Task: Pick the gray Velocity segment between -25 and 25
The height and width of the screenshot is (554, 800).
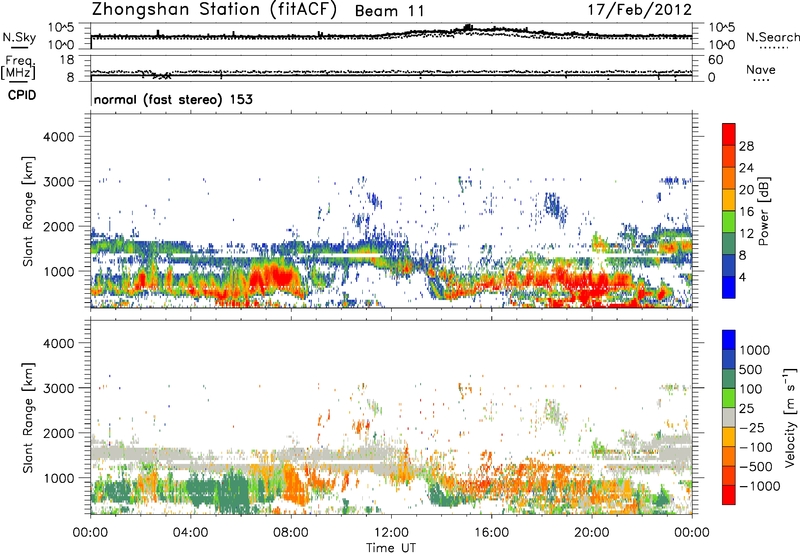Action: 729,418
